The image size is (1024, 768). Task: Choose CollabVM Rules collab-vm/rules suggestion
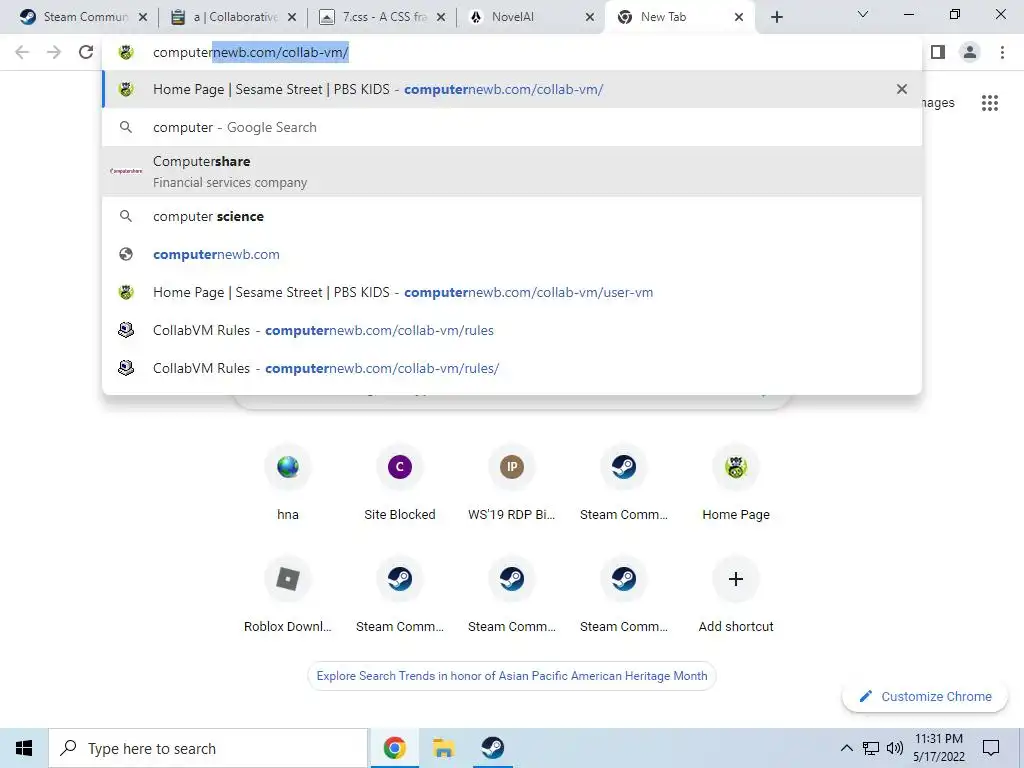[x=512, y=330]
